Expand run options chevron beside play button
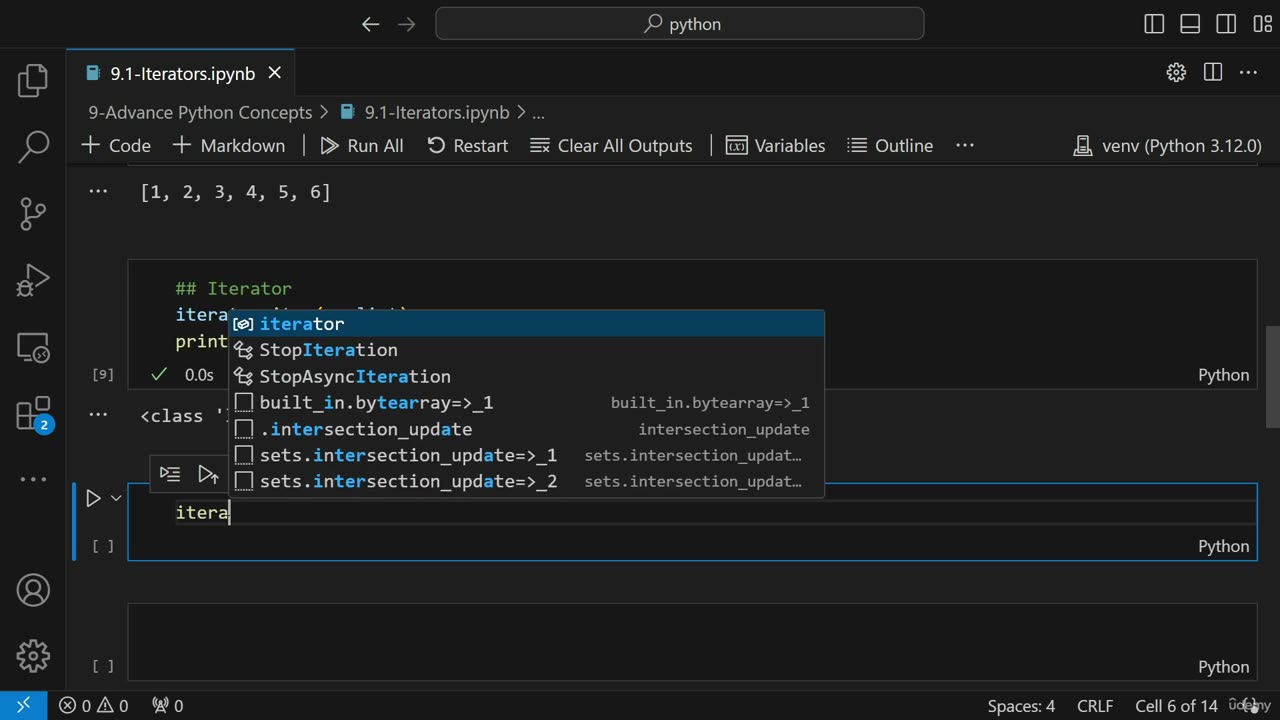This screenshot has height=720, width=1280. point(116,498)
